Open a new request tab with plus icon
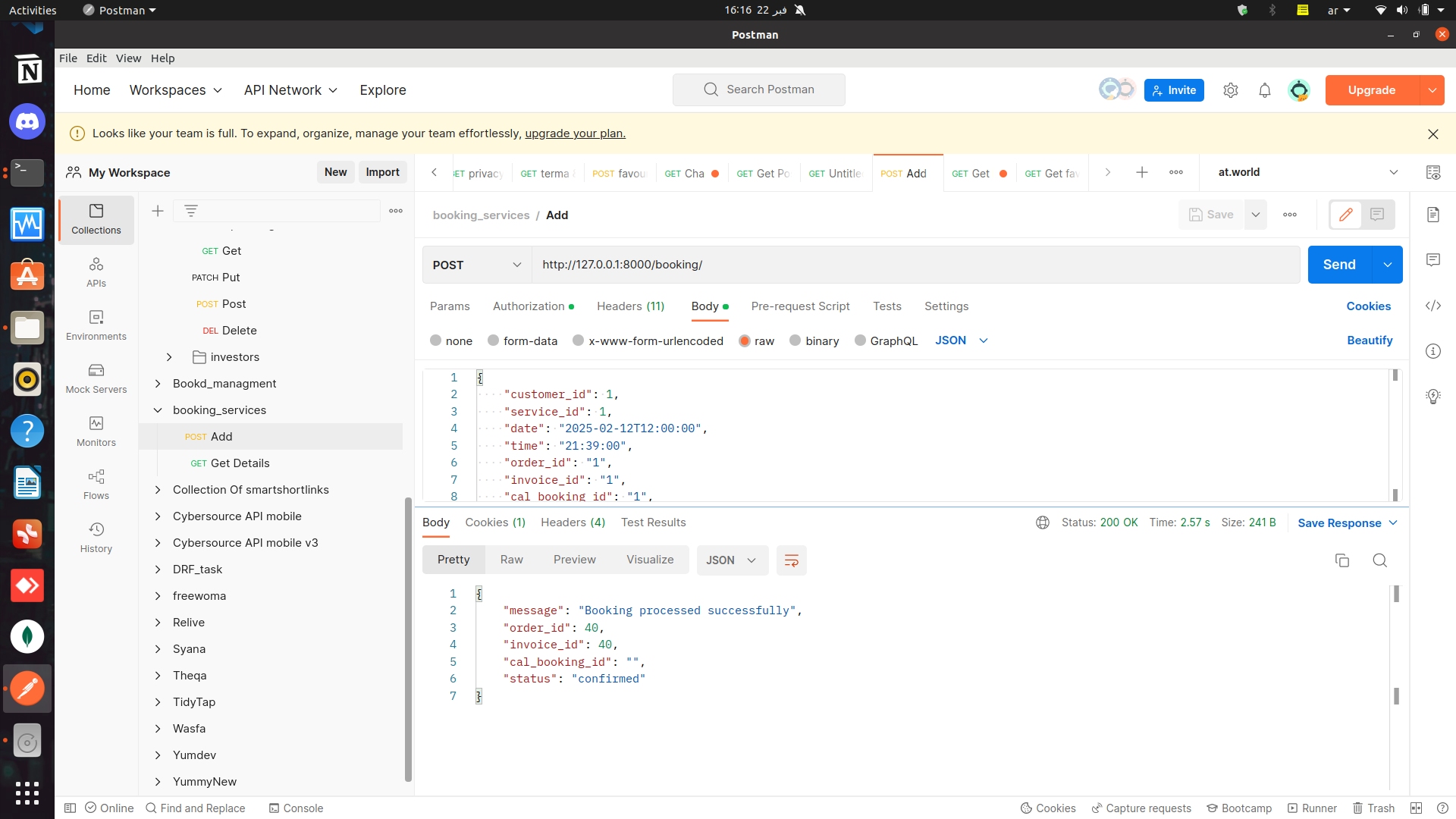Viewport: 1456px width, 819px height. pos(1142,172)
